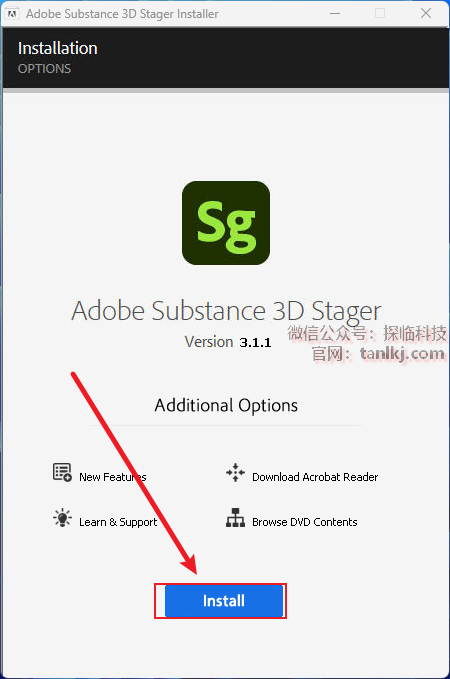Click the Additional Options heading
This screenshot has height=679, width=450.
click(x=226, y=406)
